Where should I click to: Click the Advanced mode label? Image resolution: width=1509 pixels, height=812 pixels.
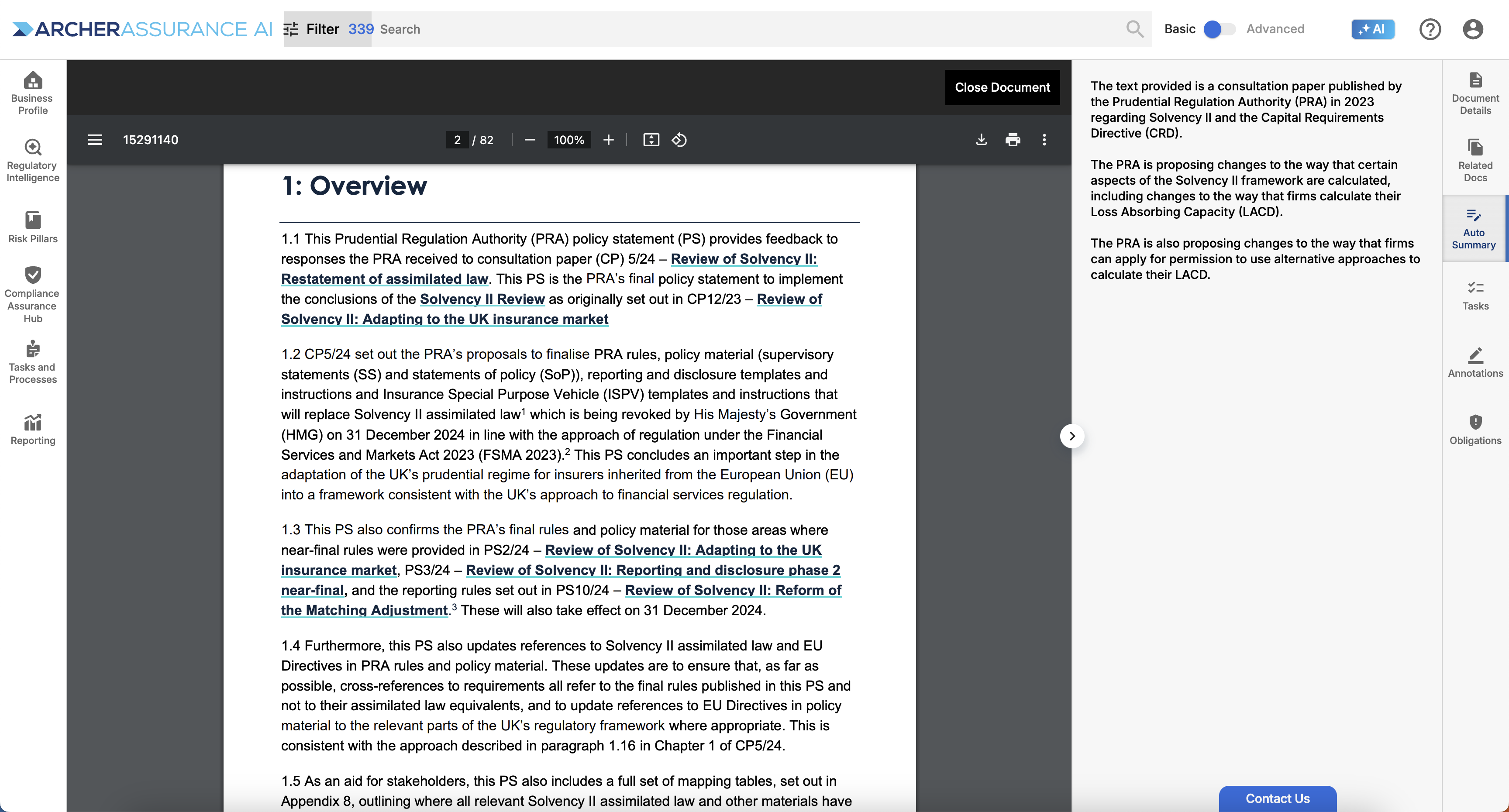click(1275, 29)
